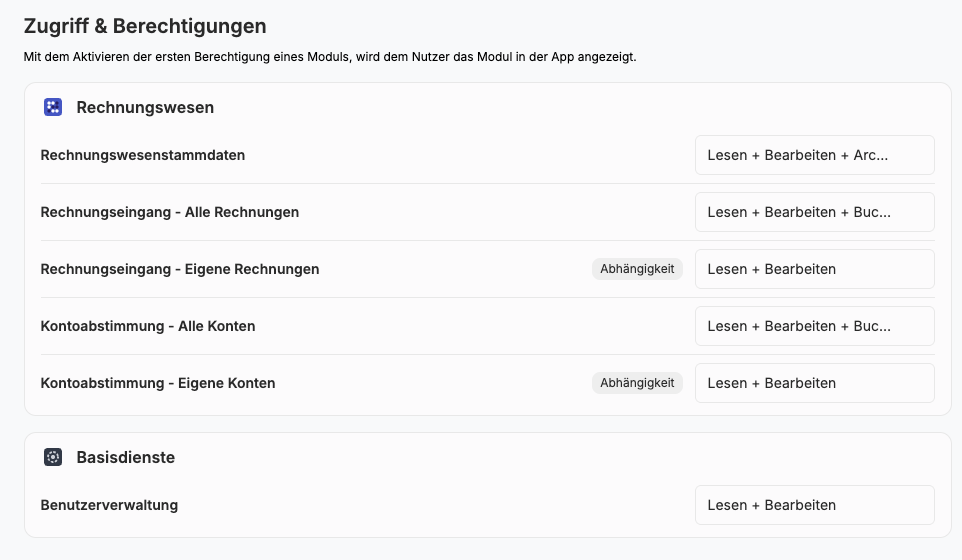Screen dimensions: 962x560
Task: Click the description text about module activation
Action: pos(330,57)
